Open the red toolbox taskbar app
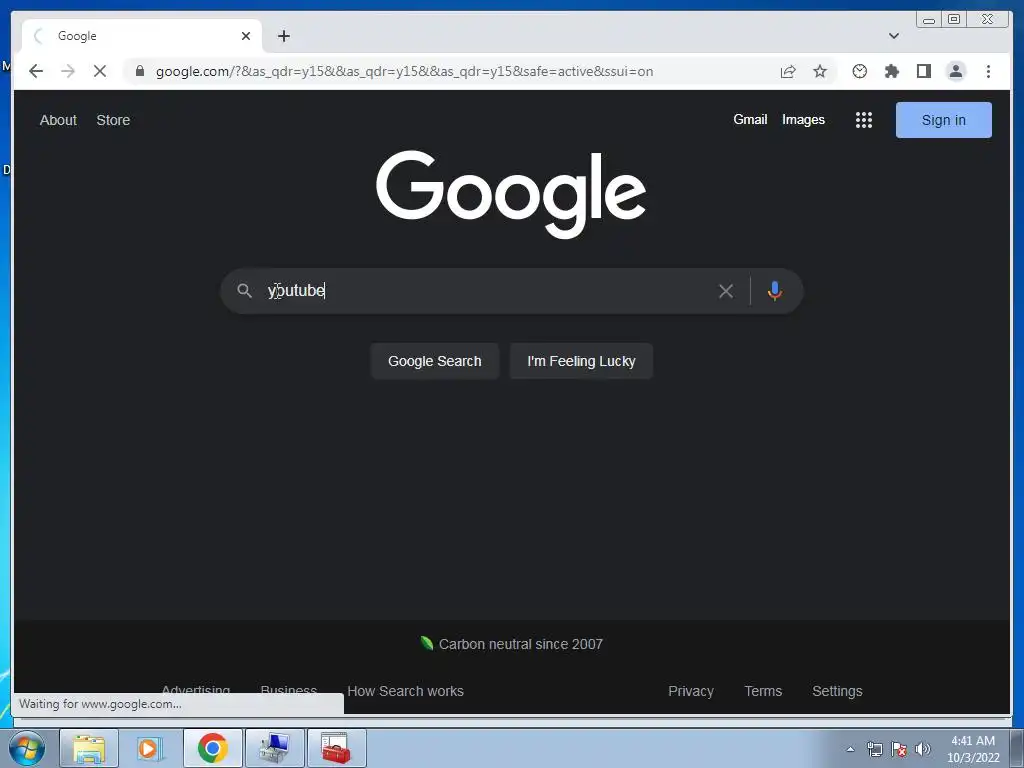This screenshot has width=1024, height=768. (336, 748)
